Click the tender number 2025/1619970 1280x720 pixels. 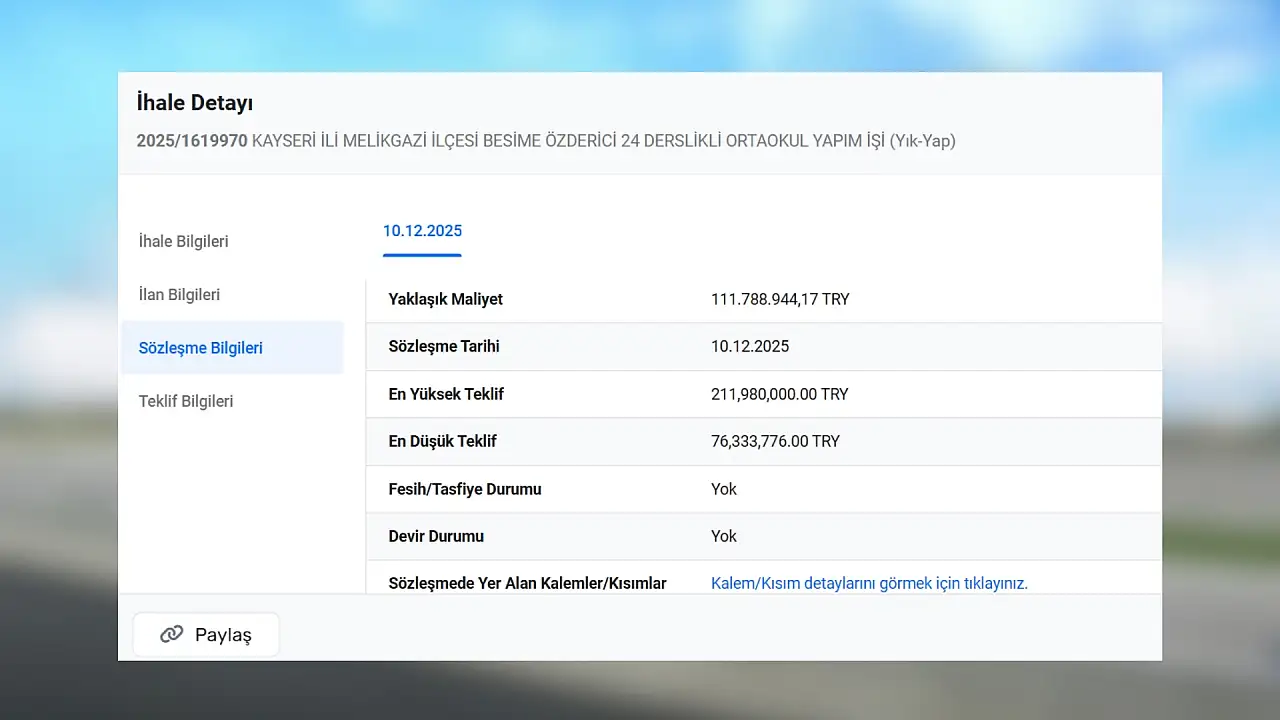pyautogui.click(x=192, y=141)
